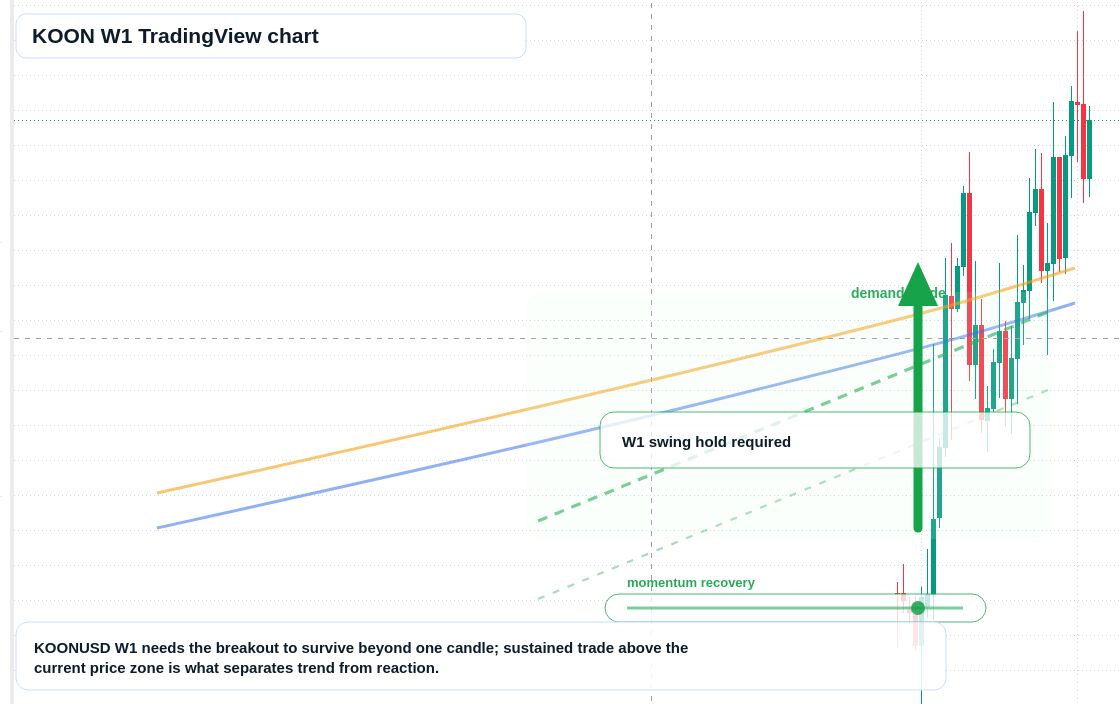
Task: Click the highest red candle wick
Action: click(1083, 57)
